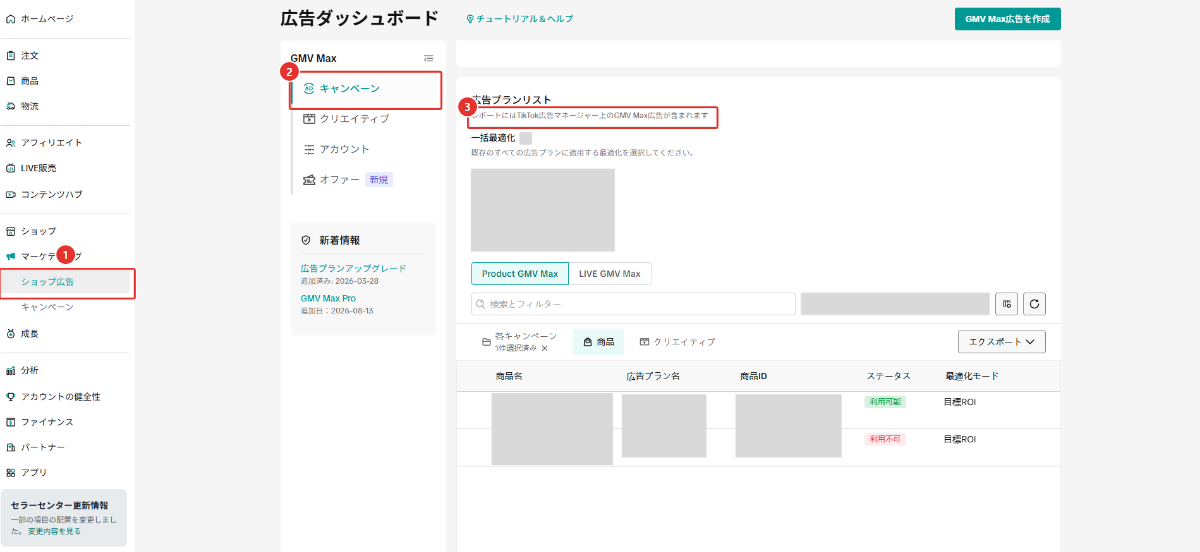Select the 商品 view tab
Viewport: 1200px width, 552px height.
coord(598,342)
